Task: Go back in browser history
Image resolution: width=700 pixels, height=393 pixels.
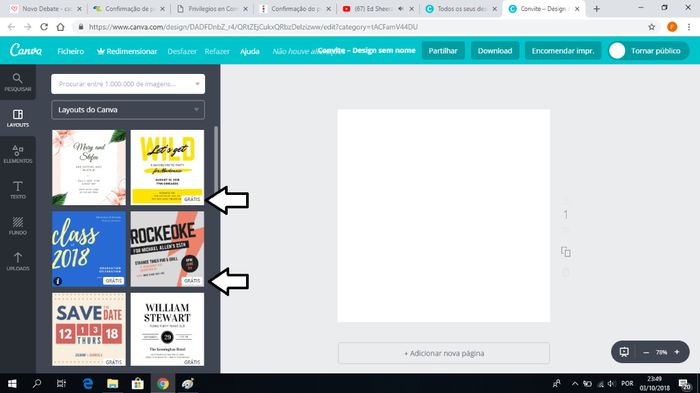Action: 11,27
